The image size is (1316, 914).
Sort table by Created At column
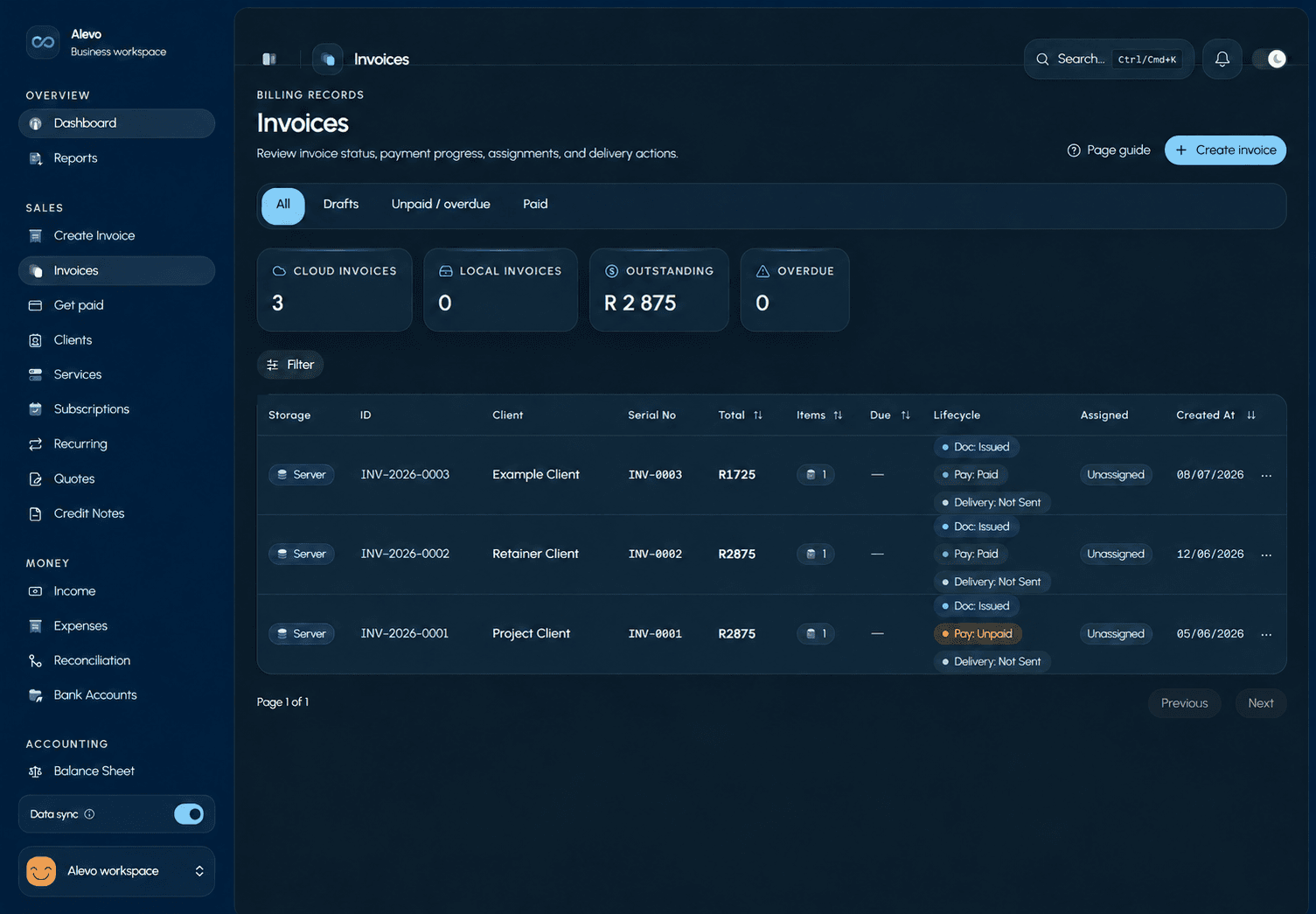[x=1251, y=415]
